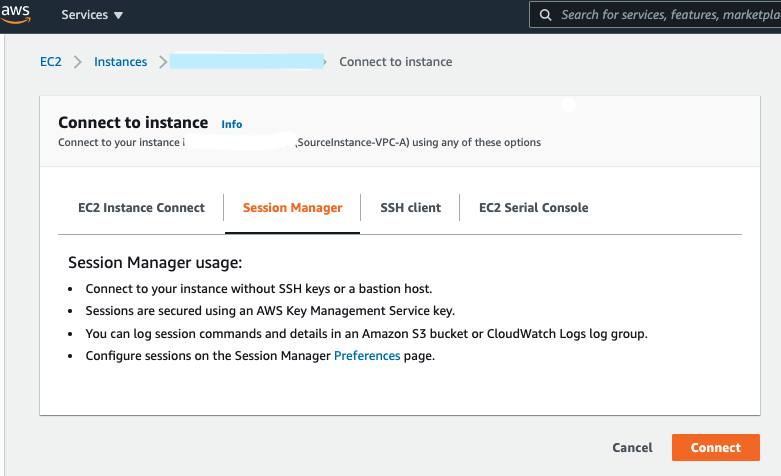
Task: Switch to EC2 Instance Connect tab
Action: (x=141, y=208)
